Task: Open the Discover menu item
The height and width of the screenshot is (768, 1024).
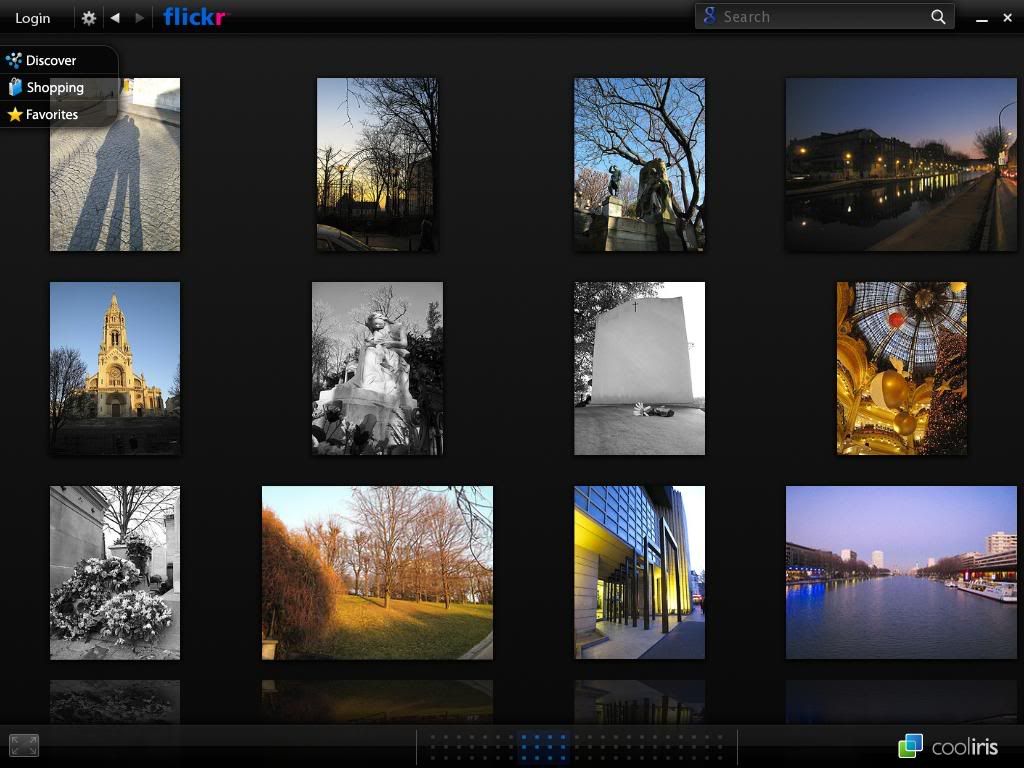Action: coord(51,61)
